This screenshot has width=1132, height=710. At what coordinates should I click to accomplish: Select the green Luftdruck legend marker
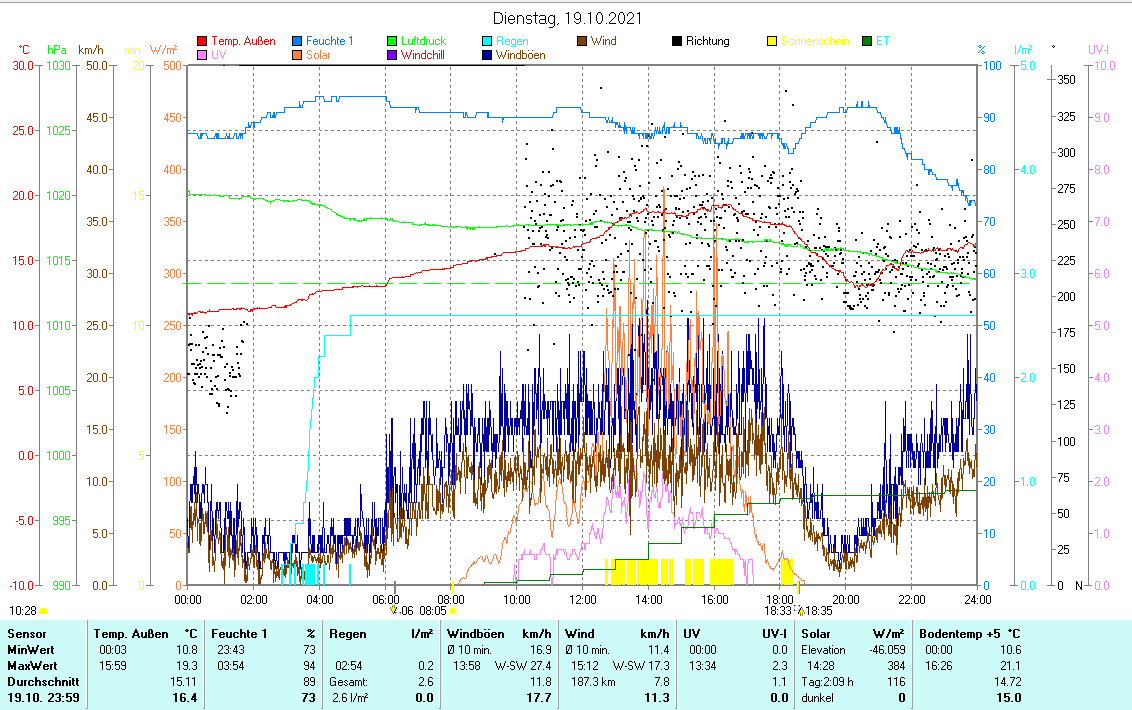click(392, 41)
